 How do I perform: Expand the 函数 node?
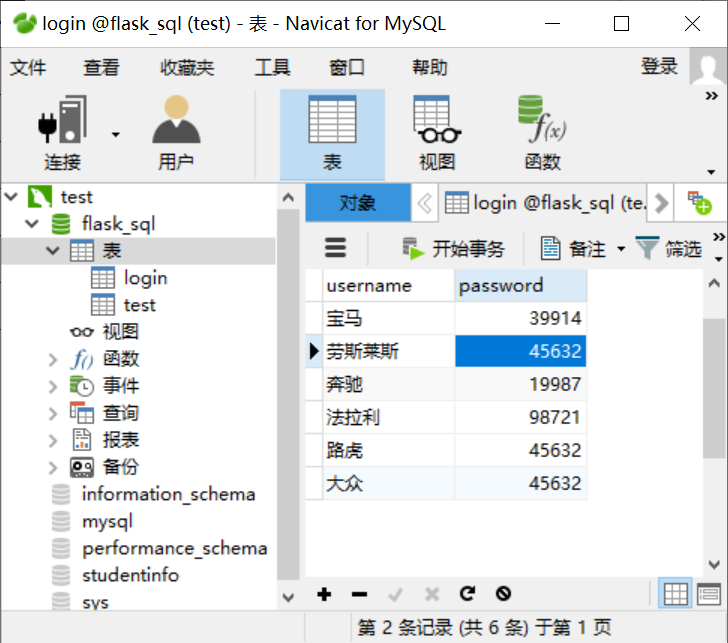point(53,359)
